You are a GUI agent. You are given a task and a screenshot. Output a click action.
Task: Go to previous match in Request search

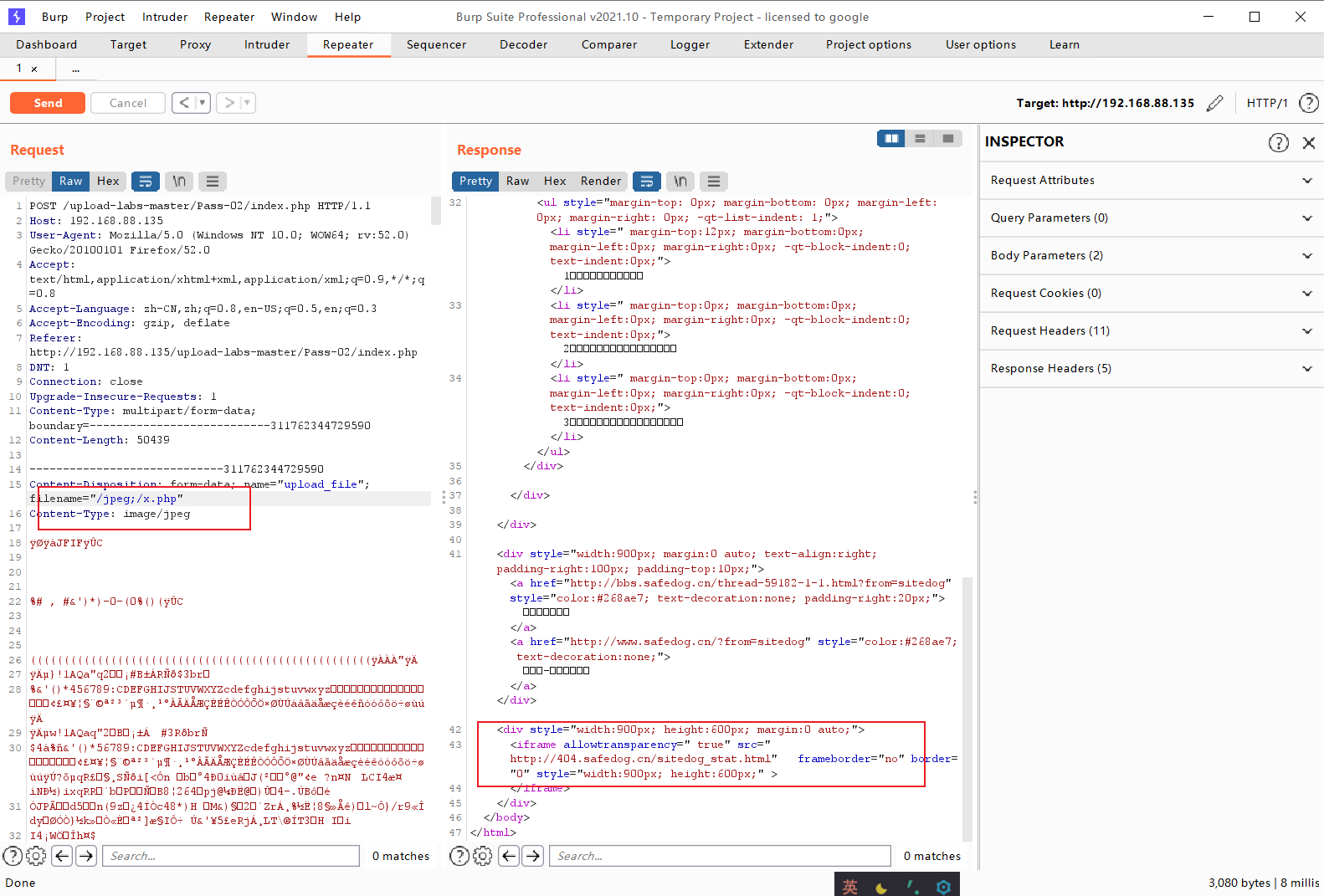(x=62, y=856)
